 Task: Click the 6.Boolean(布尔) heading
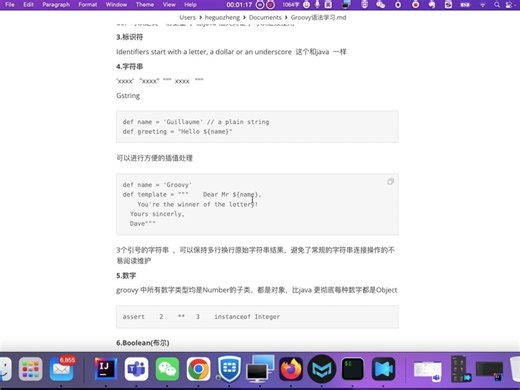143,343
